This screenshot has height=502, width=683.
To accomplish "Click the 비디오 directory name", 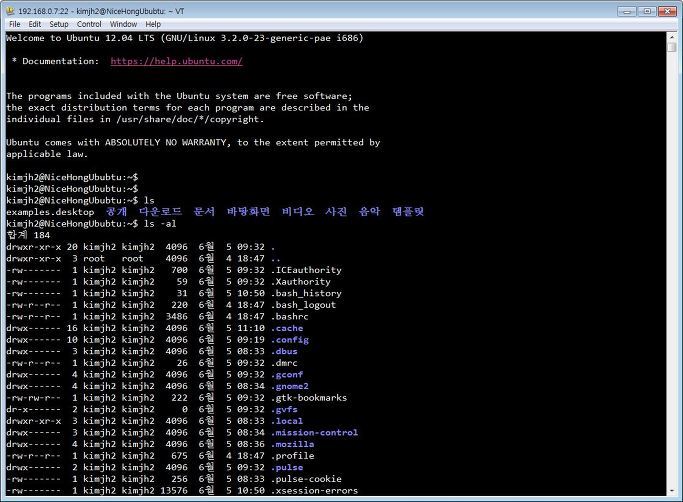I will click(x=298, y=212).
